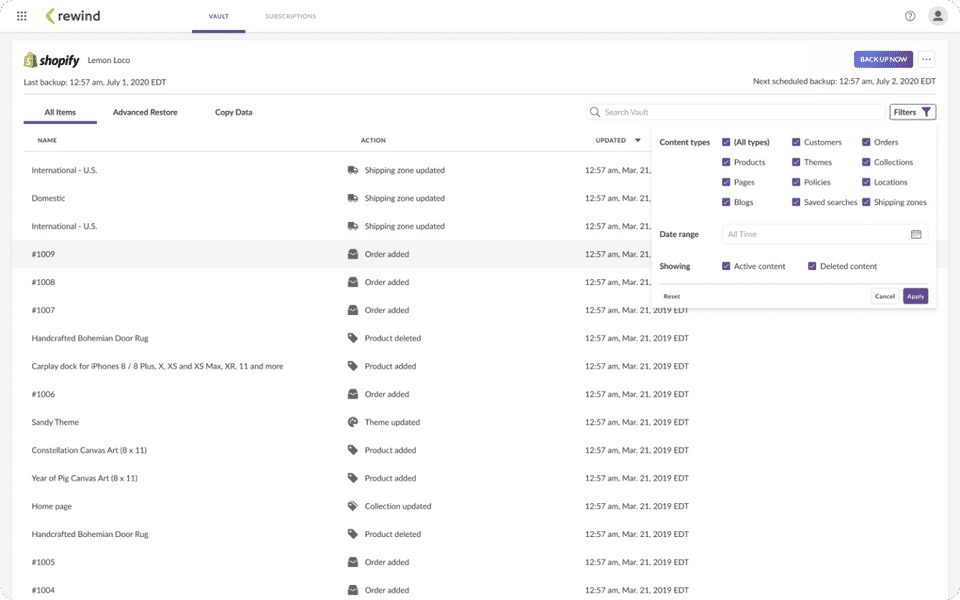Click the Rewind logo
Screen dimensions: 960x600
[73, 16]
